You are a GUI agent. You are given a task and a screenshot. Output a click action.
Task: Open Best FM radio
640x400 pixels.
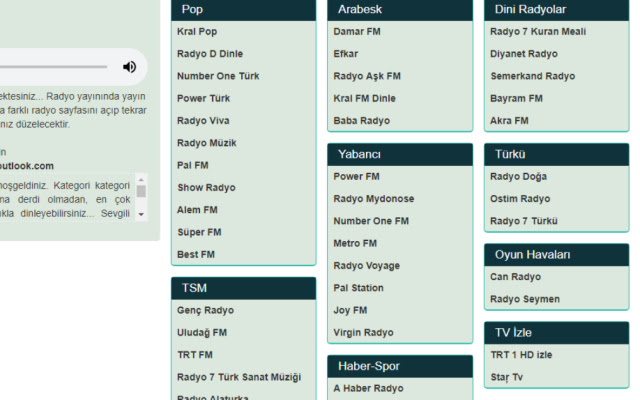click(196, 254)
